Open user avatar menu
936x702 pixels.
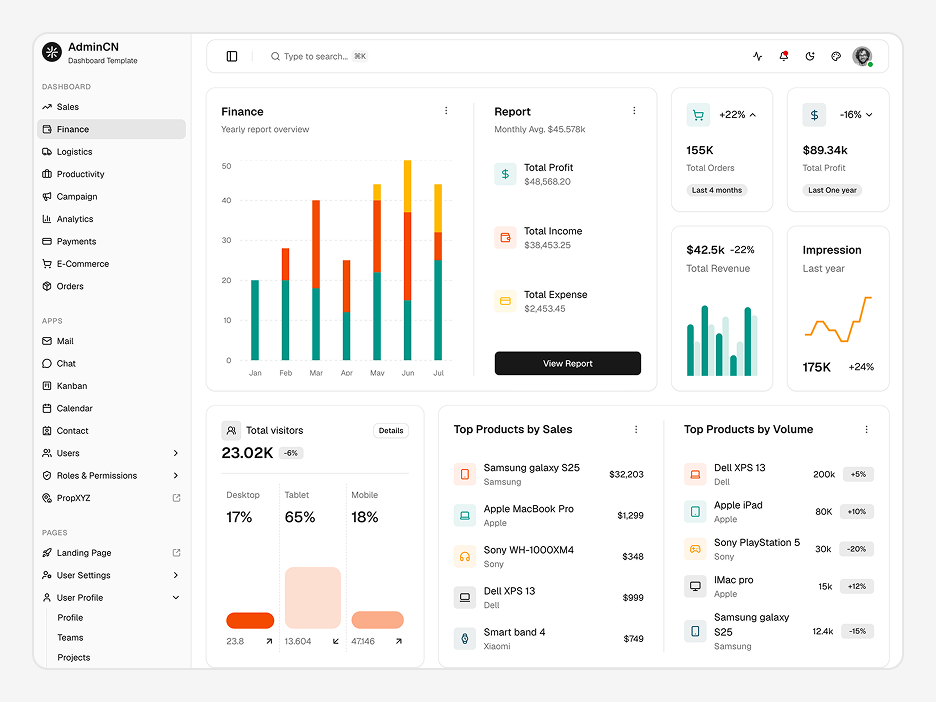tap(862, 56)
